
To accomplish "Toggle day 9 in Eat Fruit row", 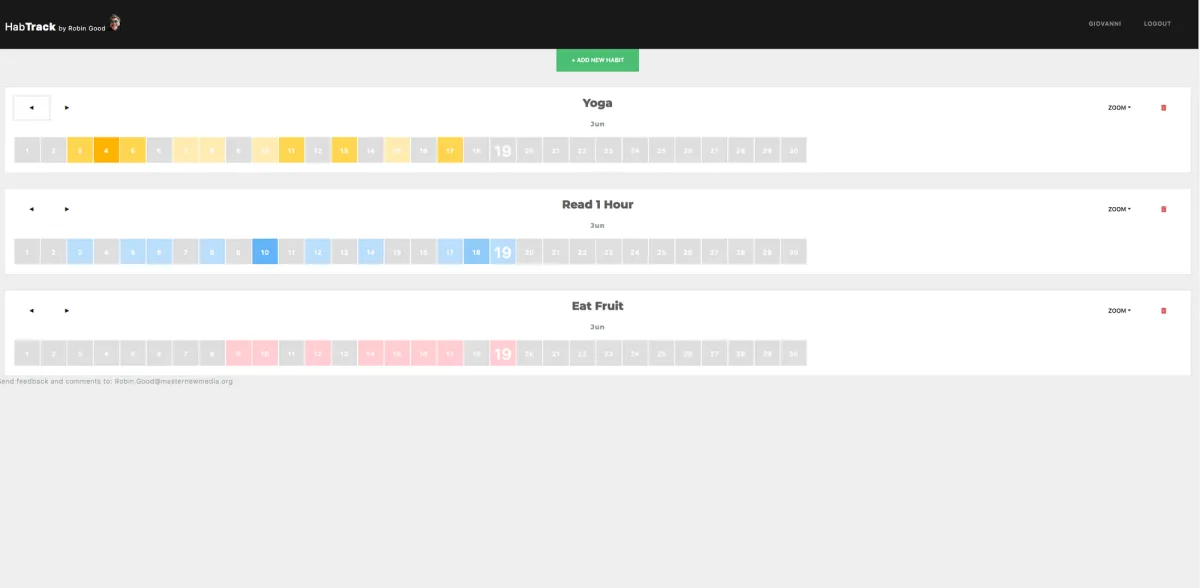I will tap(238, 353).
